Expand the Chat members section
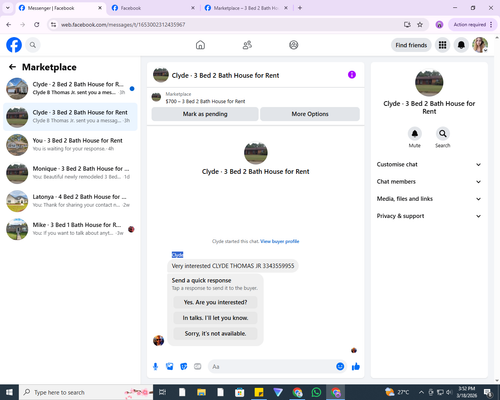This screenshot has width=500, height=400. coord(429,182)
